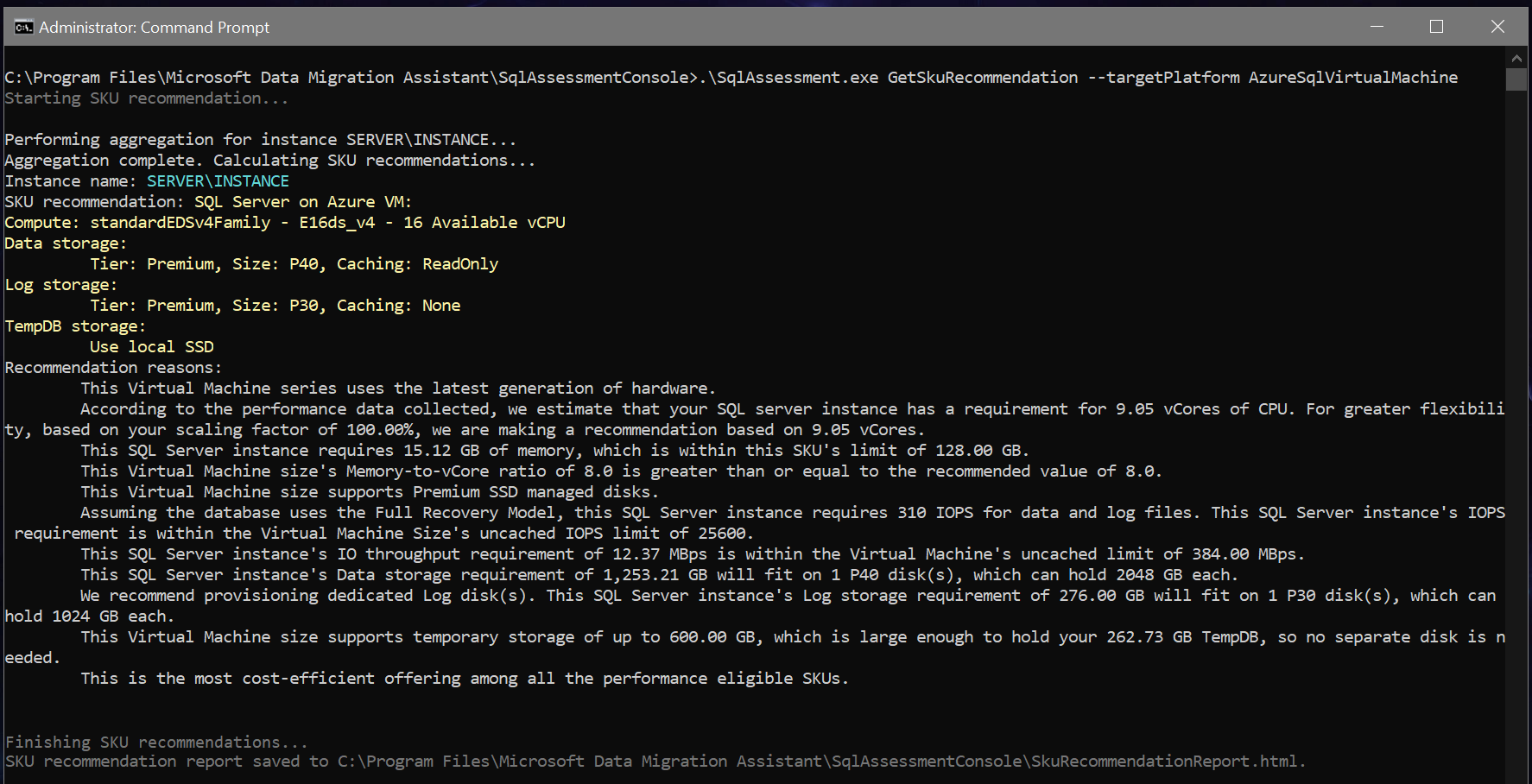Click the 'Data storage:' heading
Image resolution: width=1532 pixels, height=784 pixels.
[x=66, y=243]
